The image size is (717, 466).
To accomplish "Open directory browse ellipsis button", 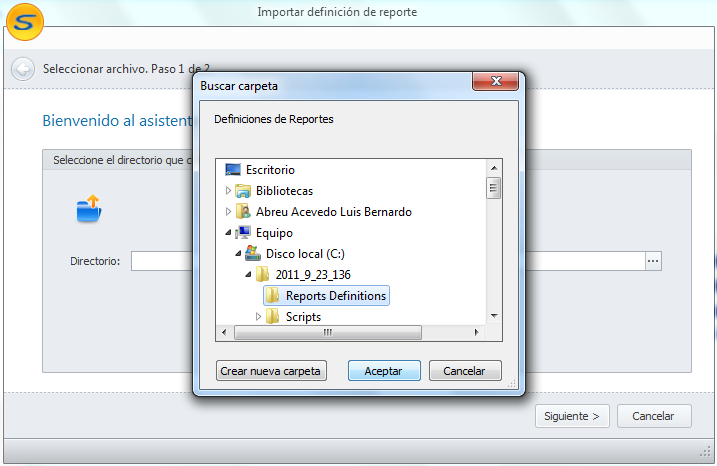I will (653, 261).
